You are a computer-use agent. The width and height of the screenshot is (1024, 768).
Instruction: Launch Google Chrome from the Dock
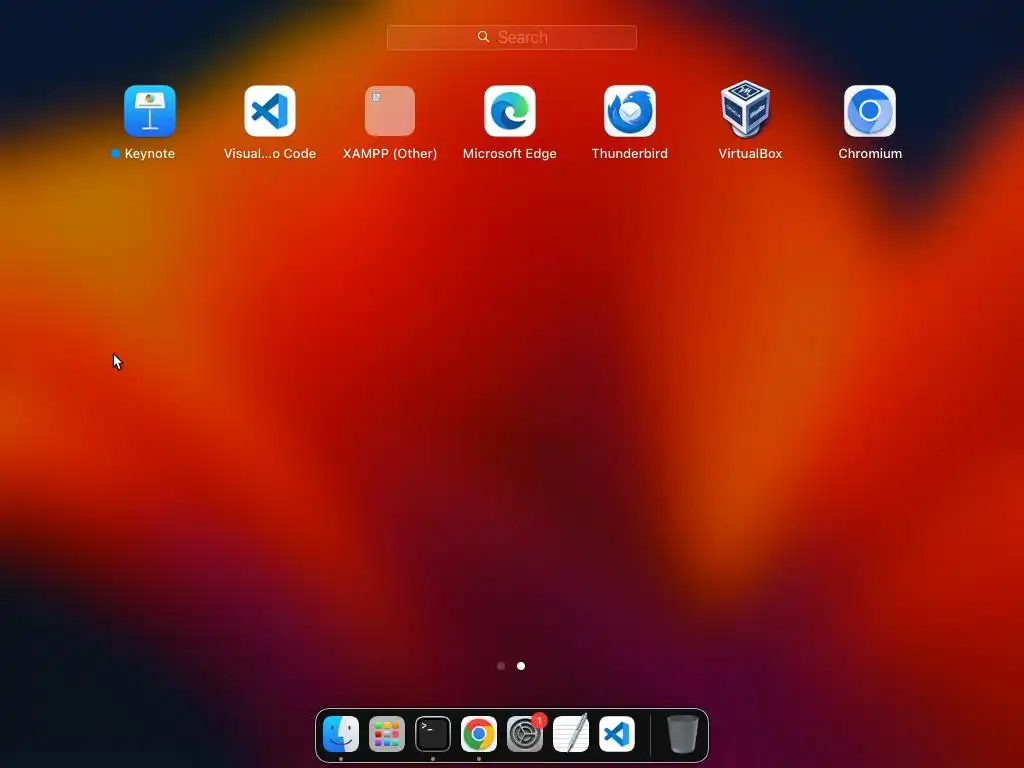click(479, 734)
